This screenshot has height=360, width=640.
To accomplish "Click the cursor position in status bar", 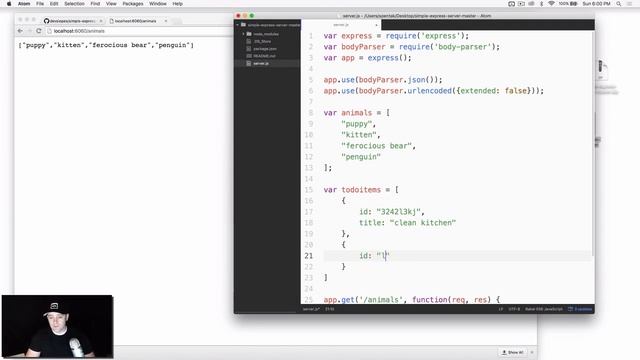I will [330, 309].
